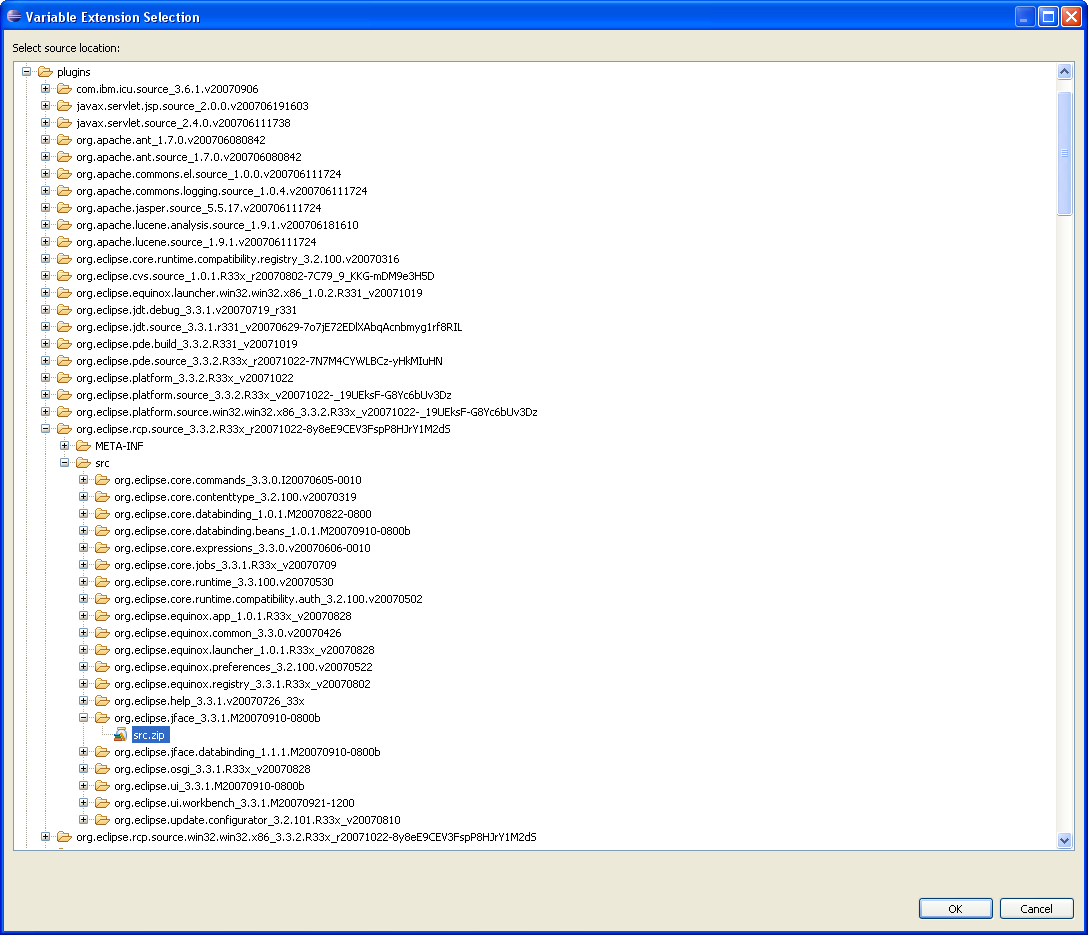The height and width of the screenshot is (935, 1088).
Task: Click the src.zip archive file icon
Action: [x=121, y=735]
